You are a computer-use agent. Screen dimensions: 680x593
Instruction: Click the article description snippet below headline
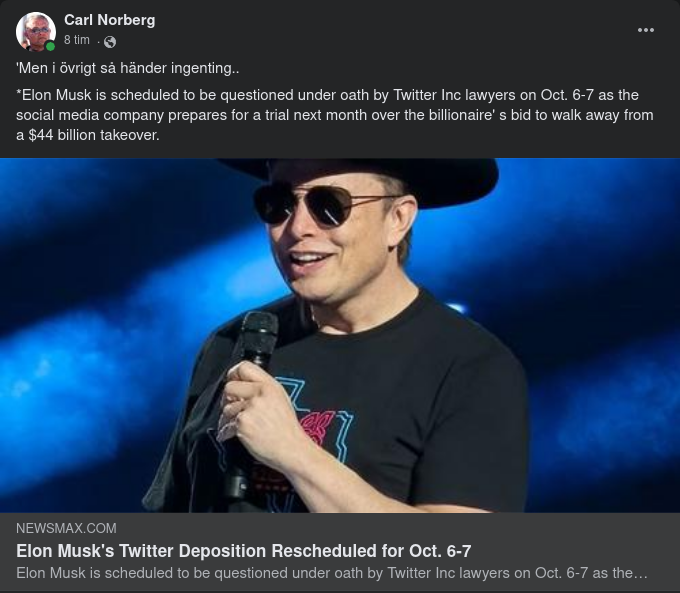tap(332, 574)
